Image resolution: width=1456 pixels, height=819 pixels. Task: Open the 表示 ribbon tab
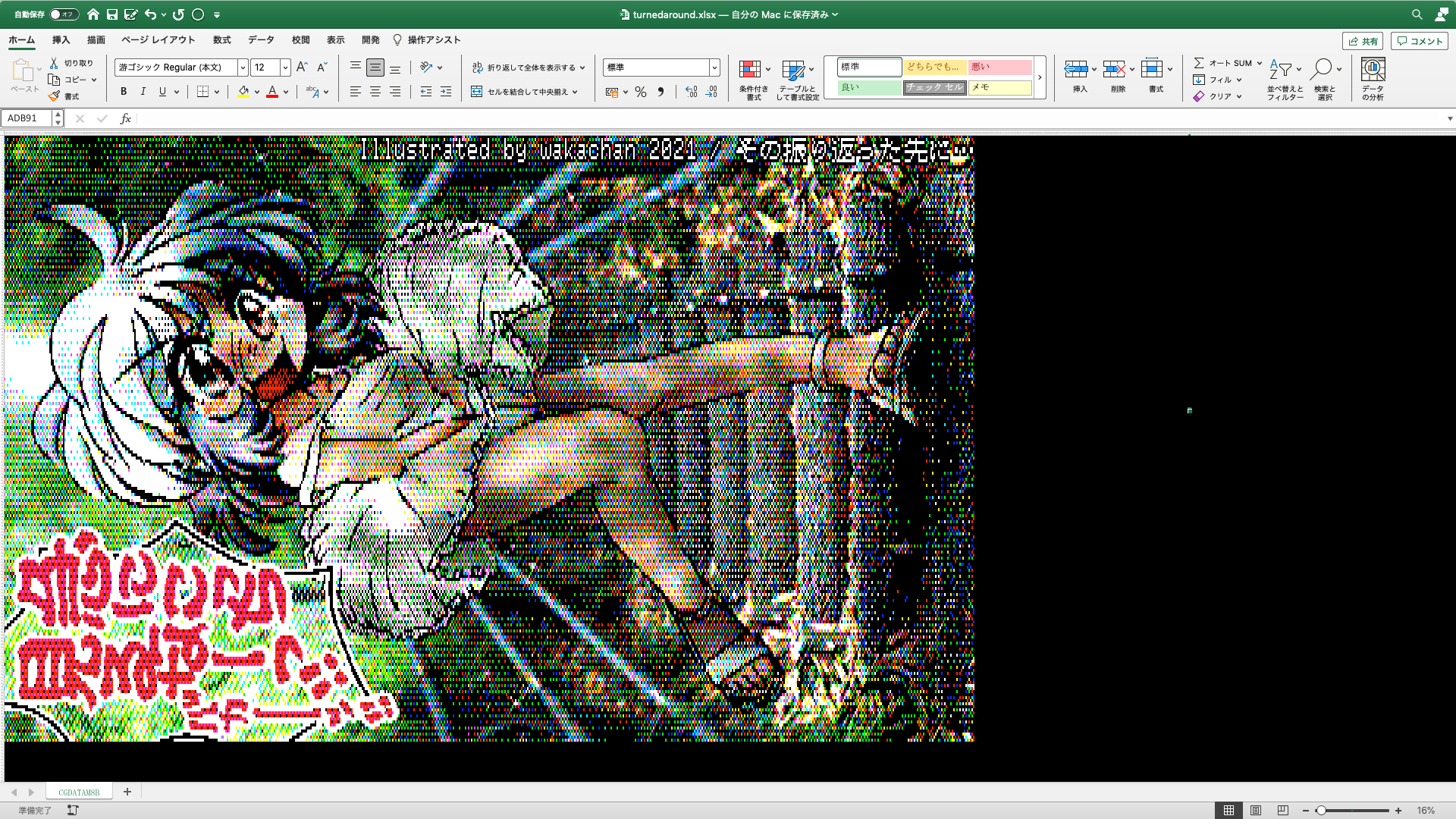click(x=336, y=40)
